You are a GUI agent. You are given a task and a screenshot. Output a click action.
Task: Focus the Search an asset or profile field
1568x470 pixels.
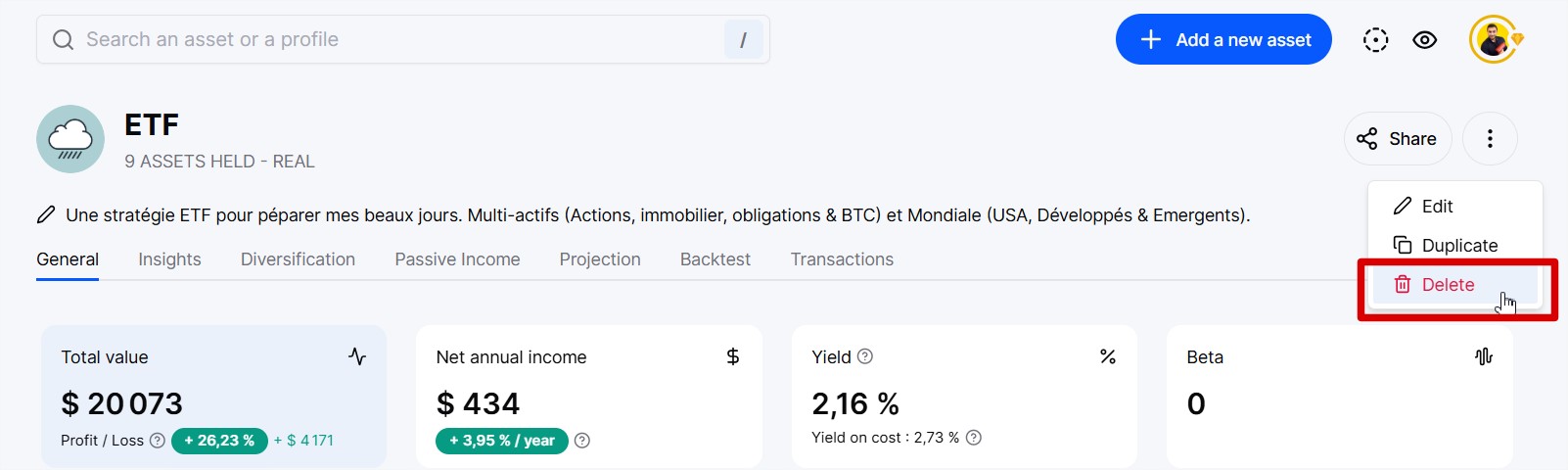(x=403, y=40)
